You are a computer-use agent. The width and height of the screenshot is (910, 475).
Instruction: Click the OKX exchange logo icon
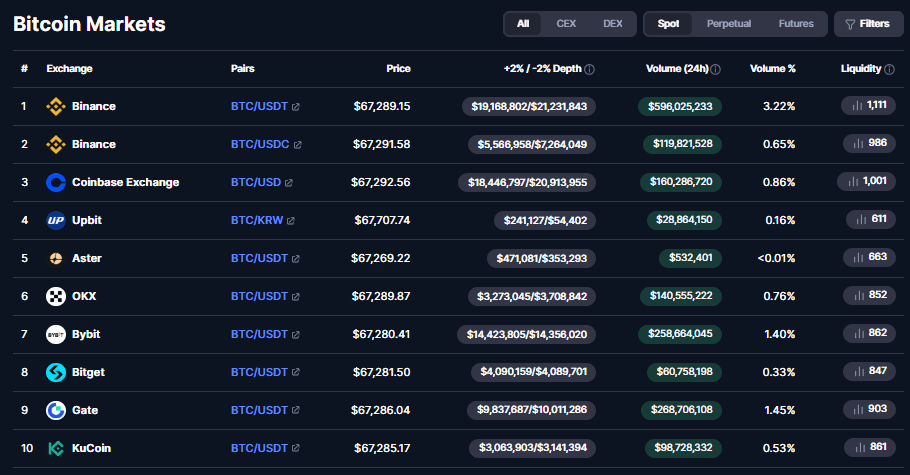click(x=56, y=296)
